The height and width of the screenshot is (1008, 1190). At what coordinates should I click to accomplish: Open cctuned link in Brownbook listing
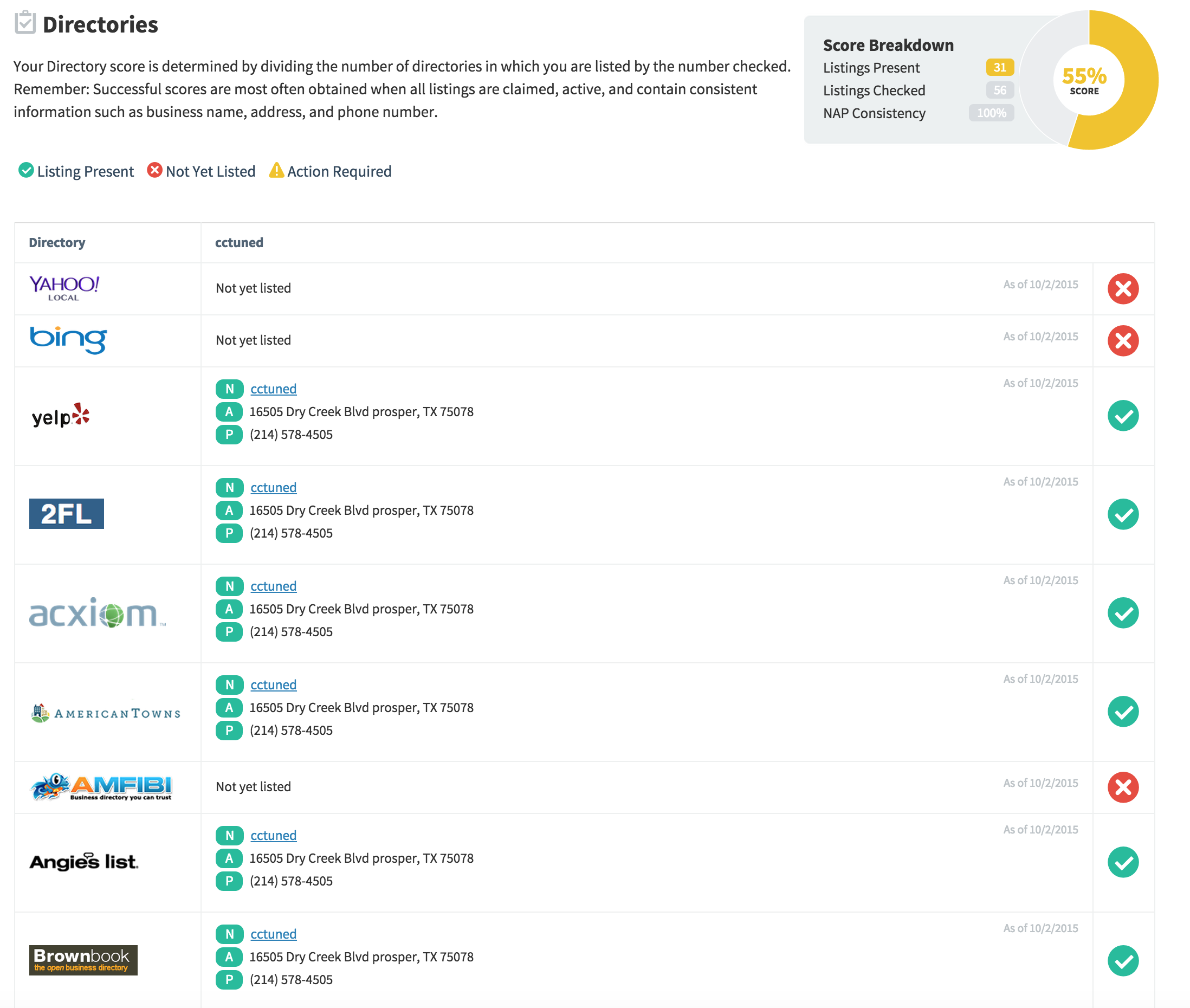(x=273, y=934)
